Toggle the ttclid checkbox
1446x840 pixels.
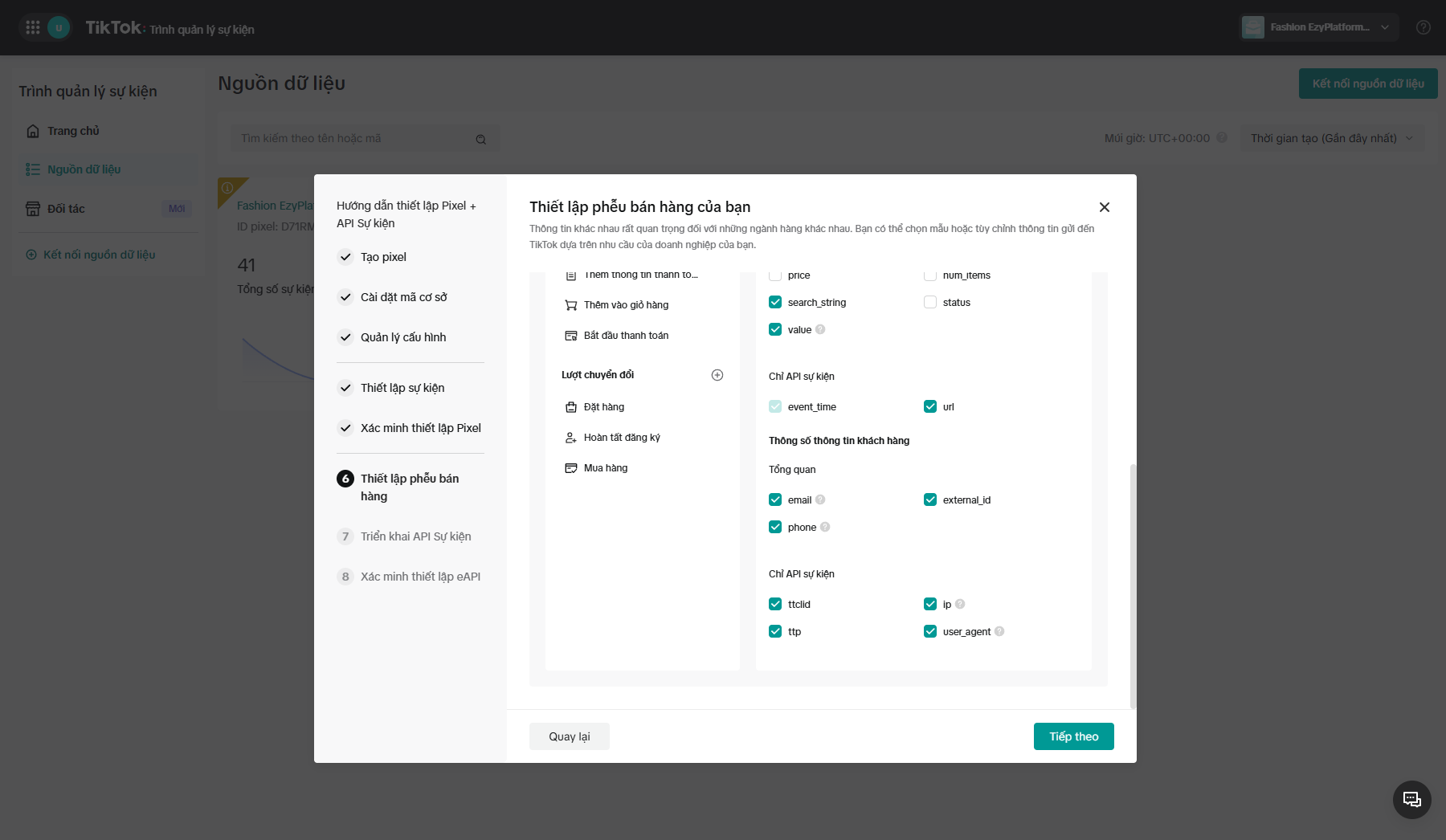[775, 604]
